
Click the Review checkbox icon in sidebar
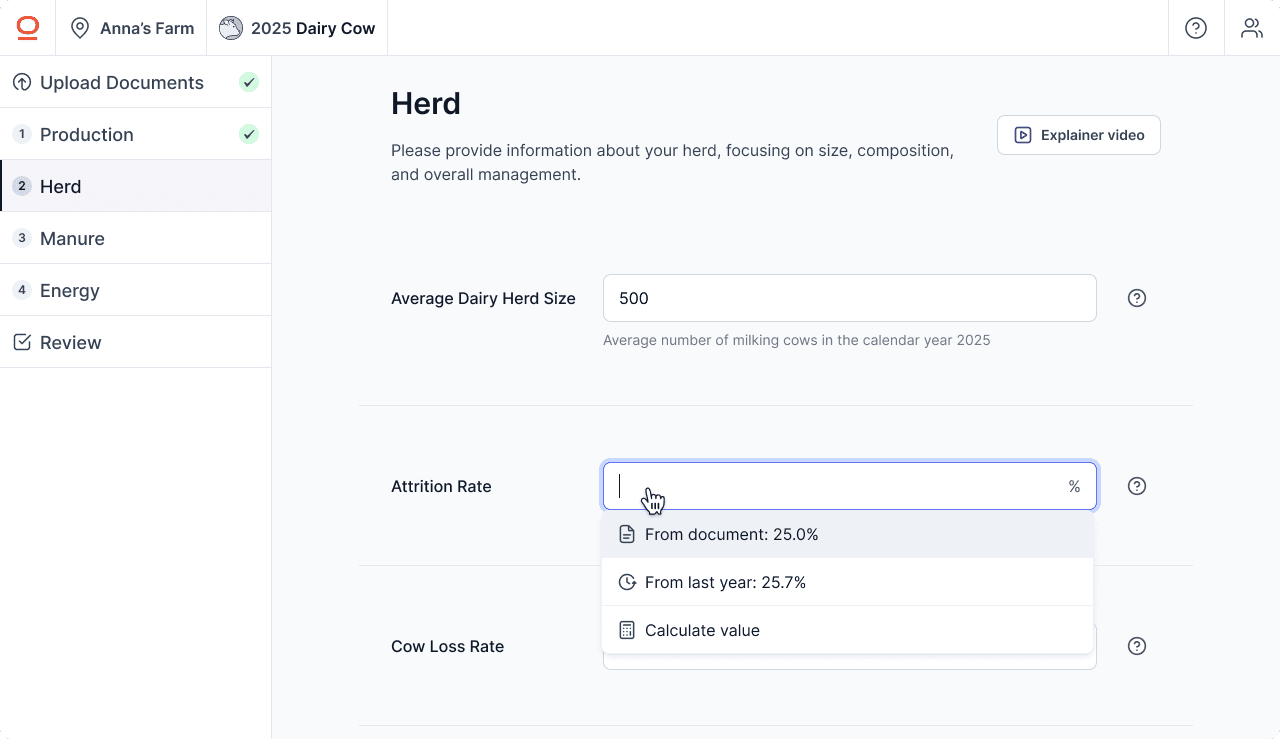pyautogui.click(x=22, y=343)
